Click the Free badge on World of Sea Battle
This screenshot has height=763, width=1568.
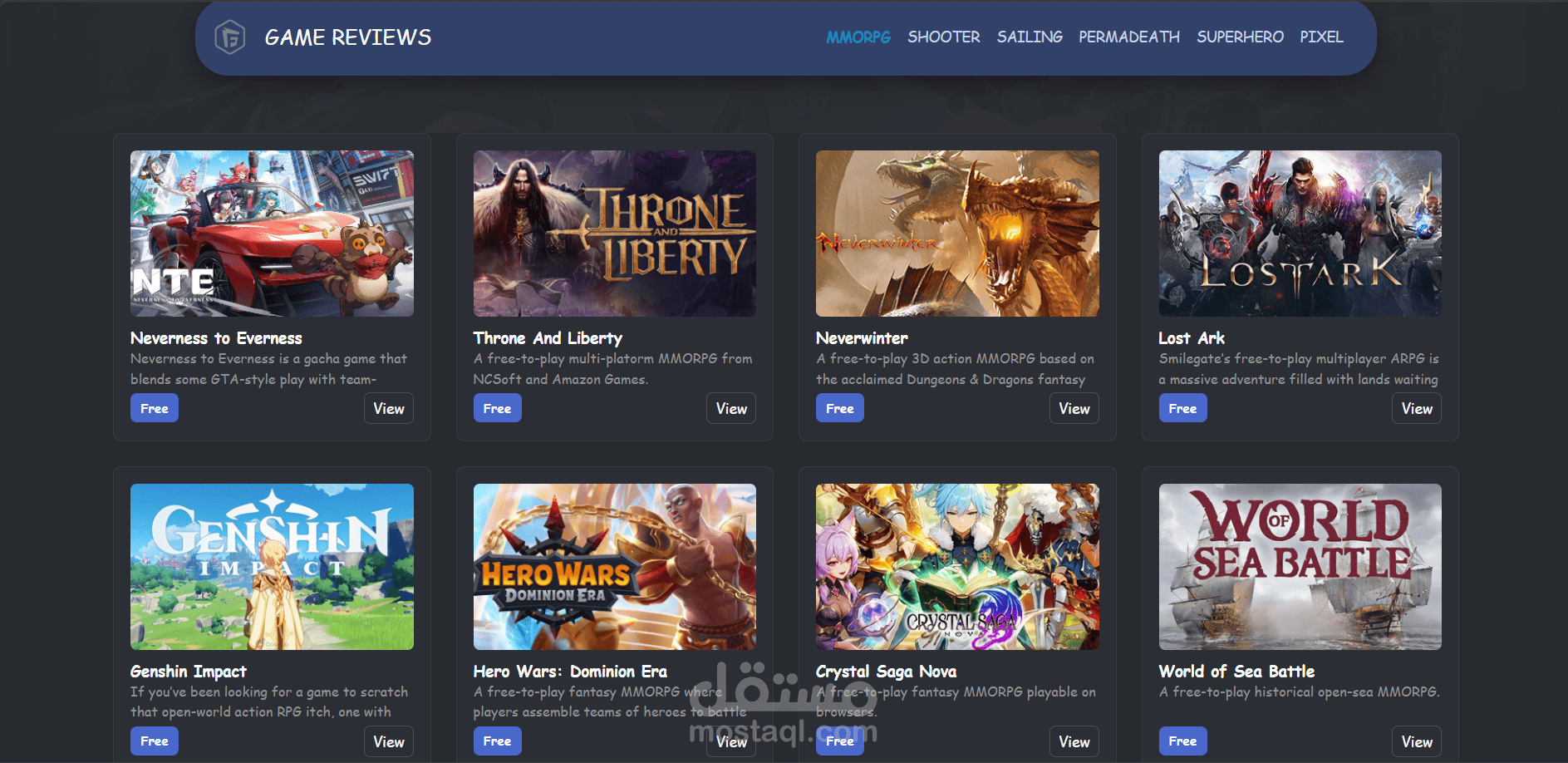pyautogui.click(x=1183, y=741)
